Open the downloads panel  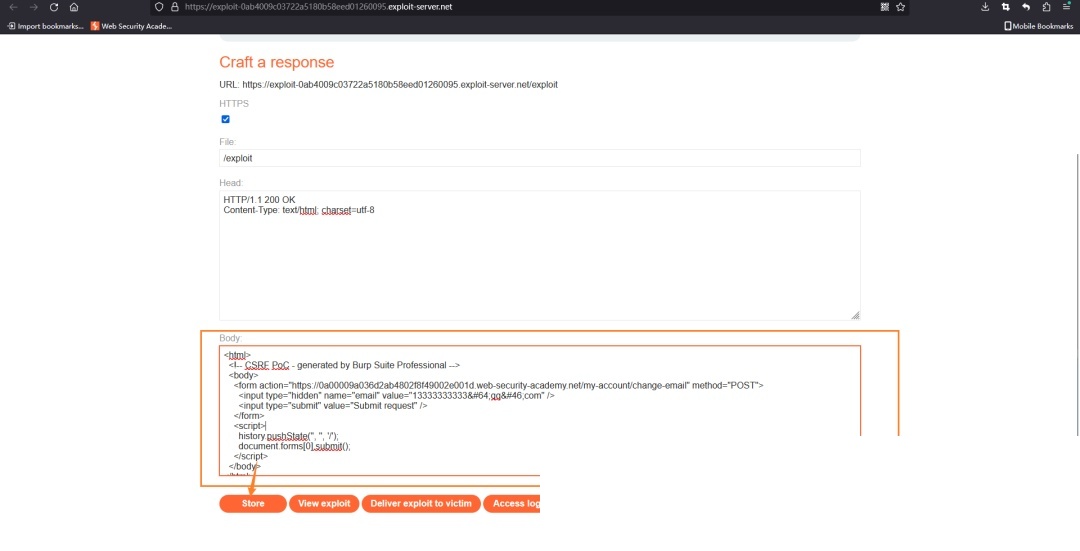click(985, 7)
